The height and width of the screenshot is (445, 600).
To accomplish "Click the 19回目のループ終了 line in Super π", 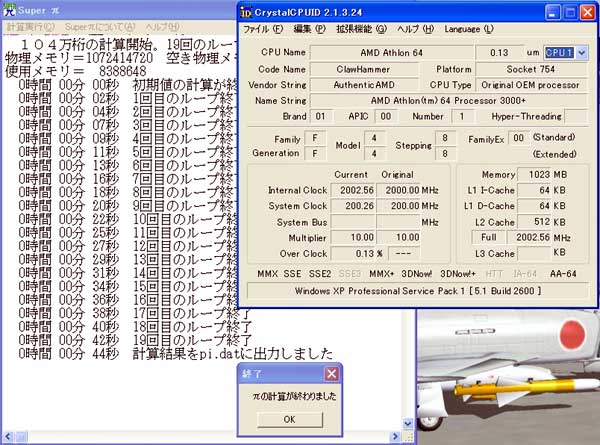I will (x=135, y=340).
